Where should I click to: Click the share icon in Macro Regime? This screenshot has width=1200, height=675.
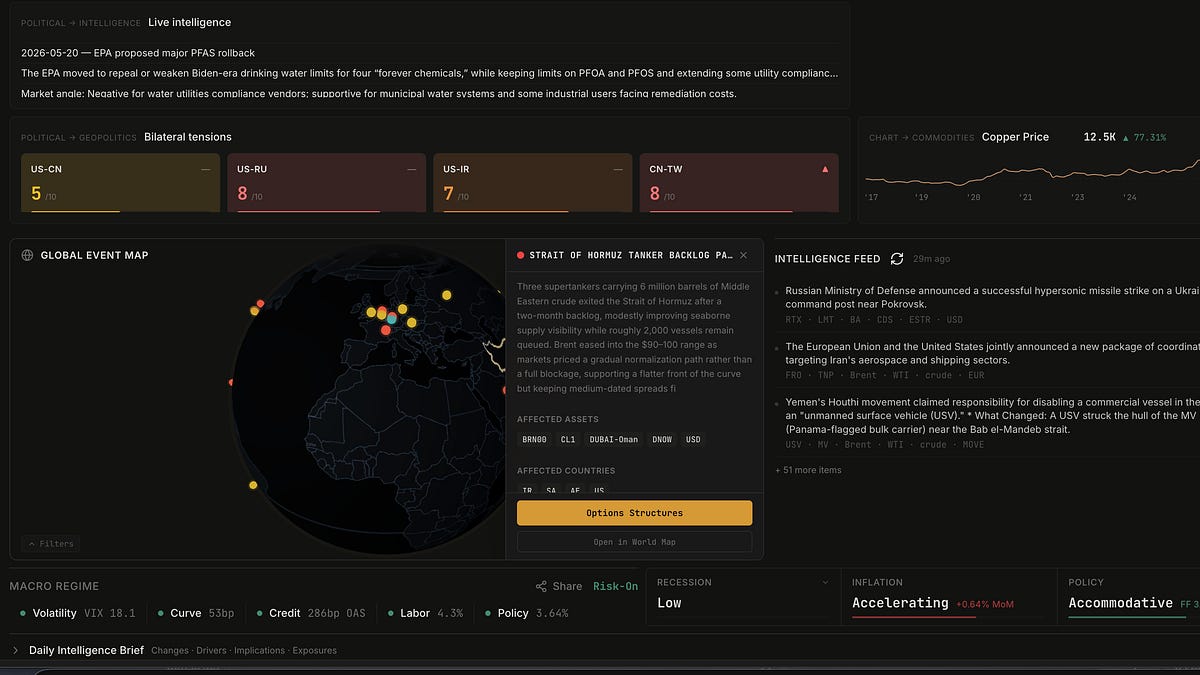click(541, 586)
